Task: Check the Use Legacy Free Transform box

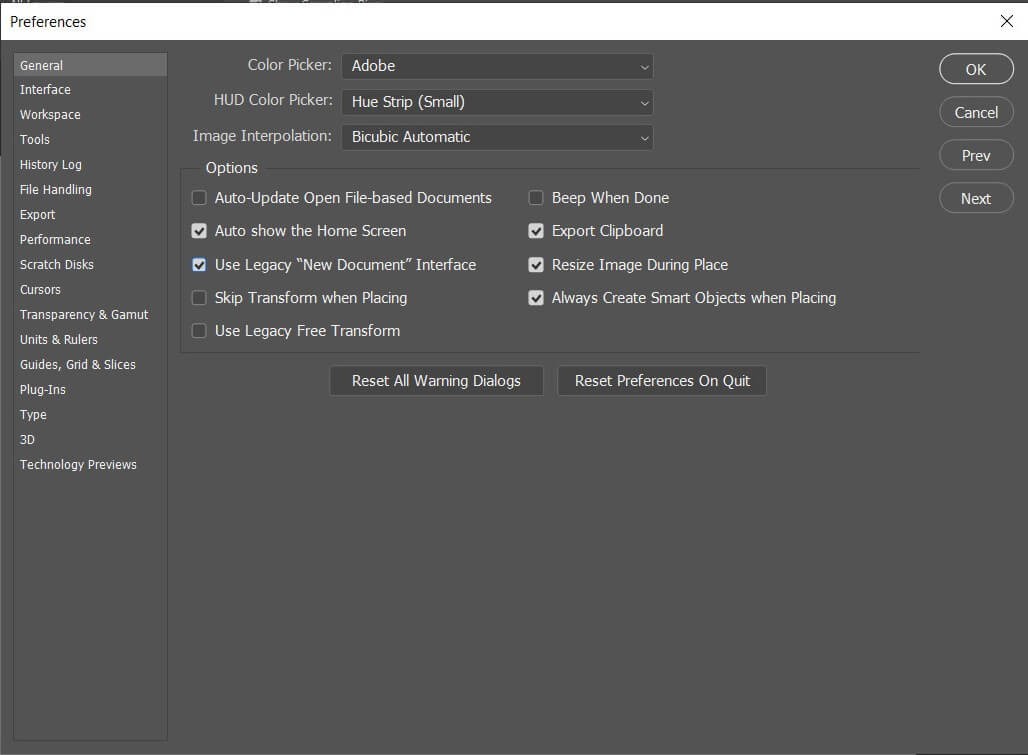Action: (x=199, y=331)
